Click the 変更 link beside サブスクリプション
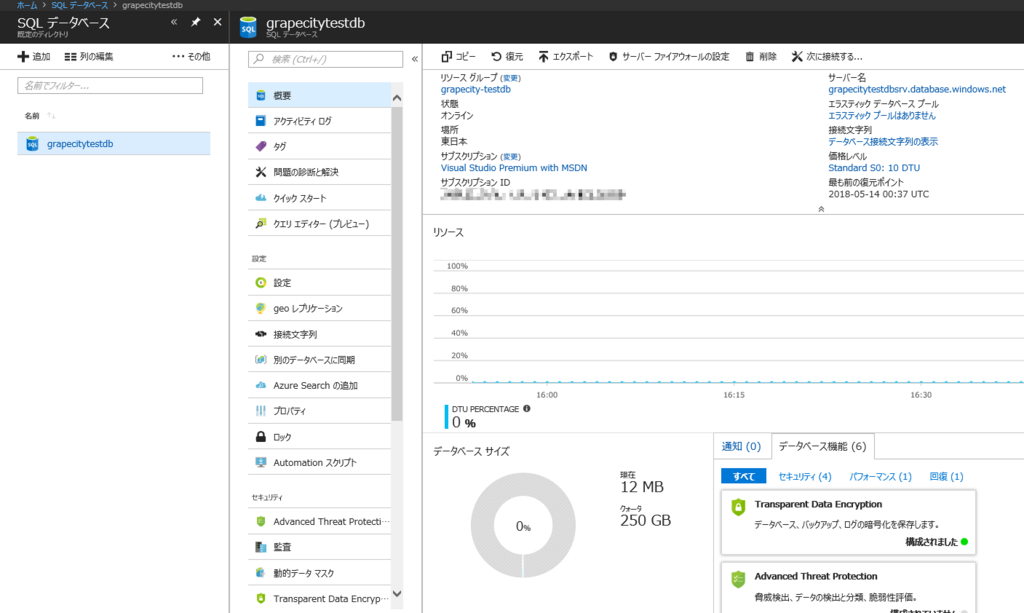 [x=511, y=157]
